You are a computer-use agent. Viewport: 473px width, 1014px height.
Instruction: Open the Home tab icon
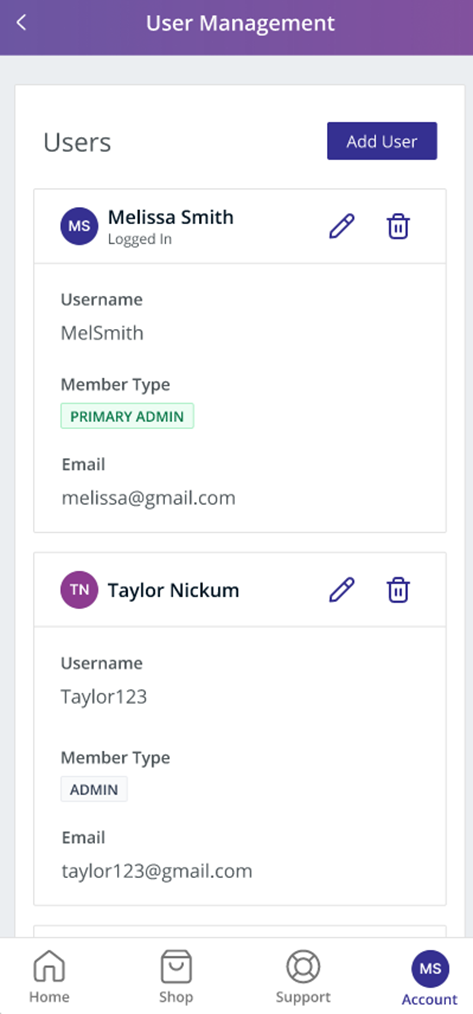(x=49, y=967)
